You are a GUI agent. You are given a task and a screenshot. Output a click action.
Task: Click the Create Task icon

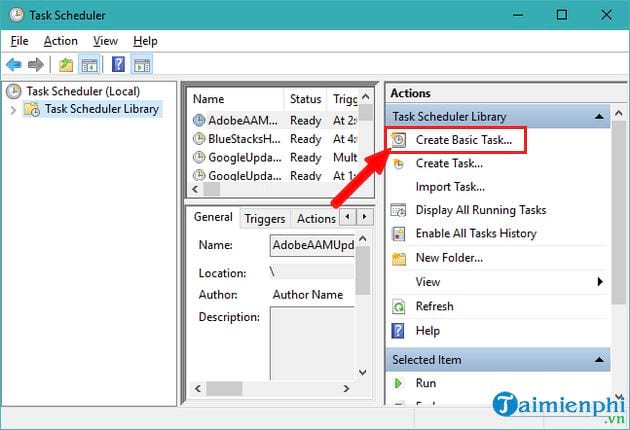[398, 164]
